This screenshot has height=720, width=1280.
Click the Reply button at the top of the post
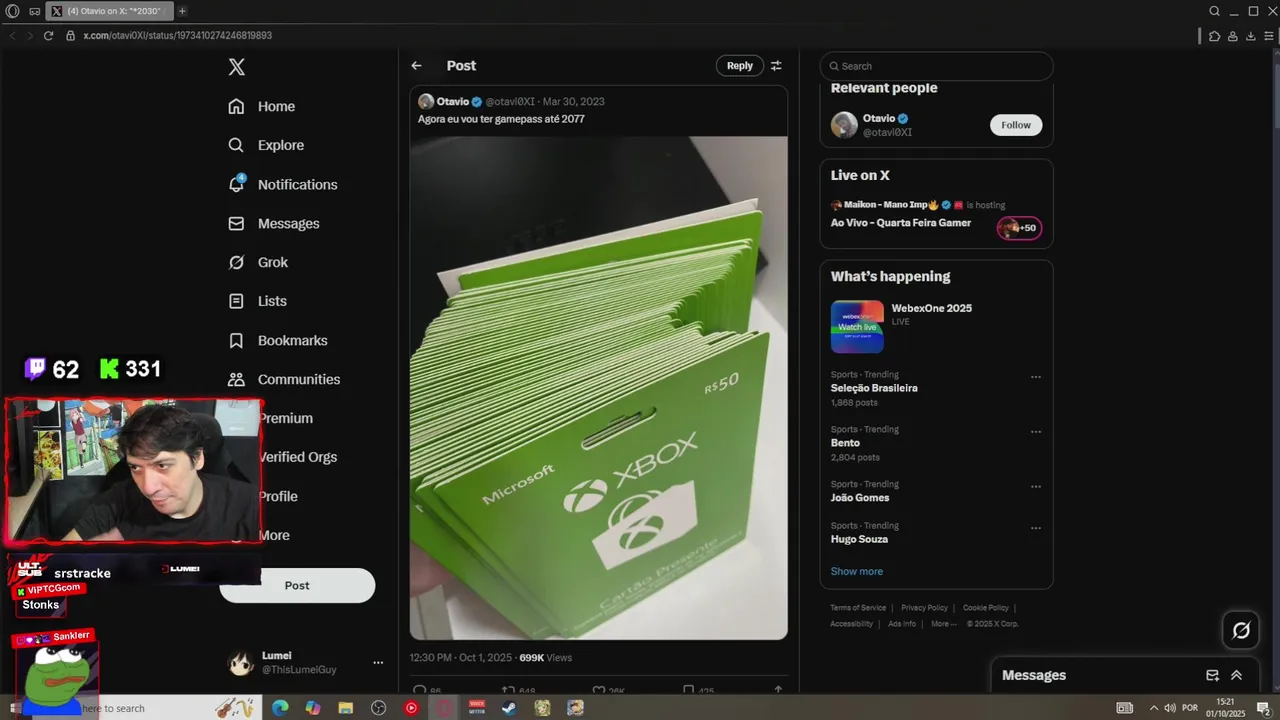[740, 66]
